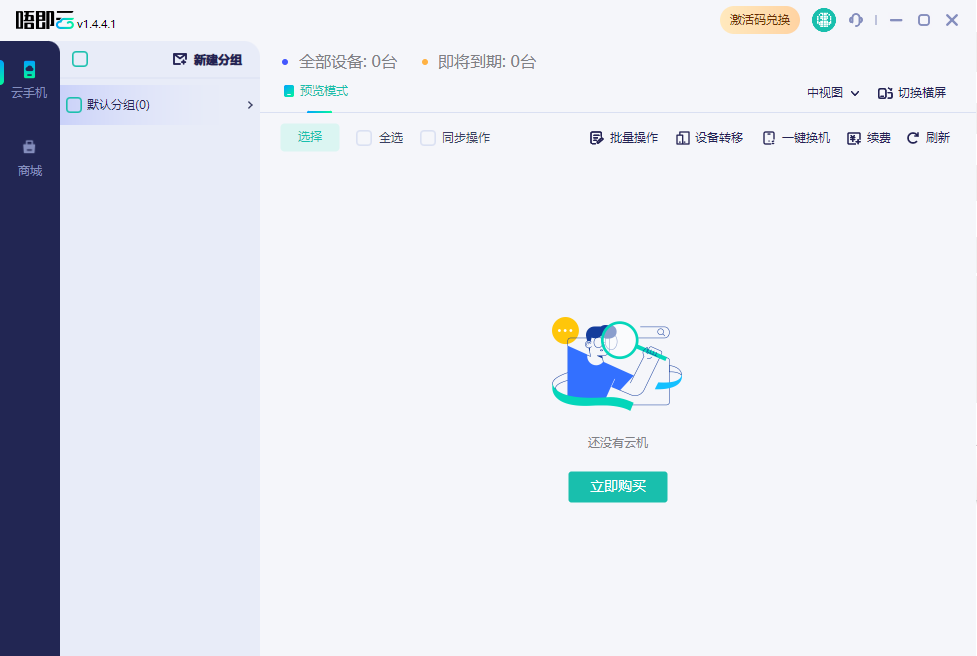
Task: Open customer service headset icon
Action: tap(855, 19)
